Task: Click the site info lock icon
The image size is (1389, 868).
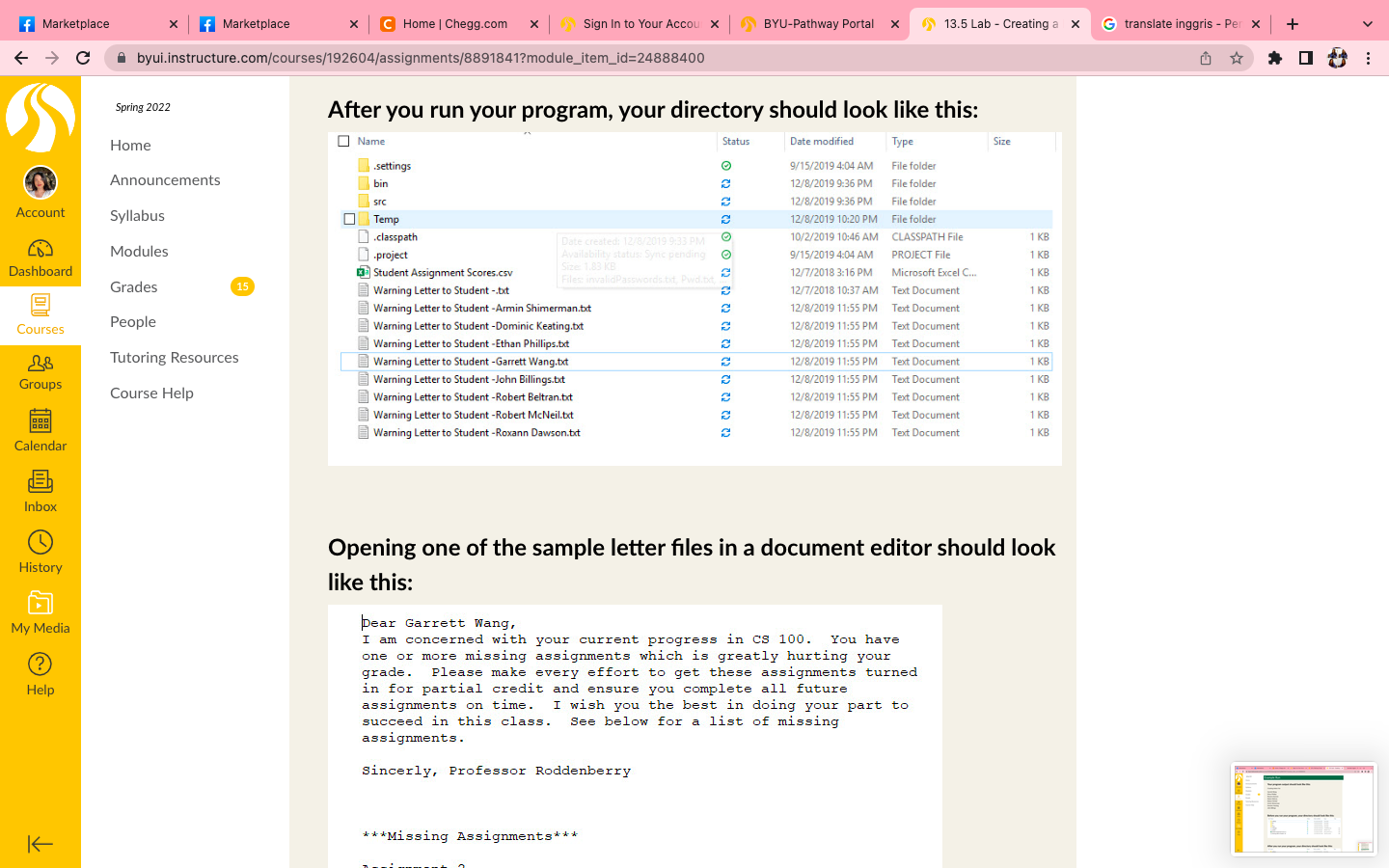Action: [121, 58]
